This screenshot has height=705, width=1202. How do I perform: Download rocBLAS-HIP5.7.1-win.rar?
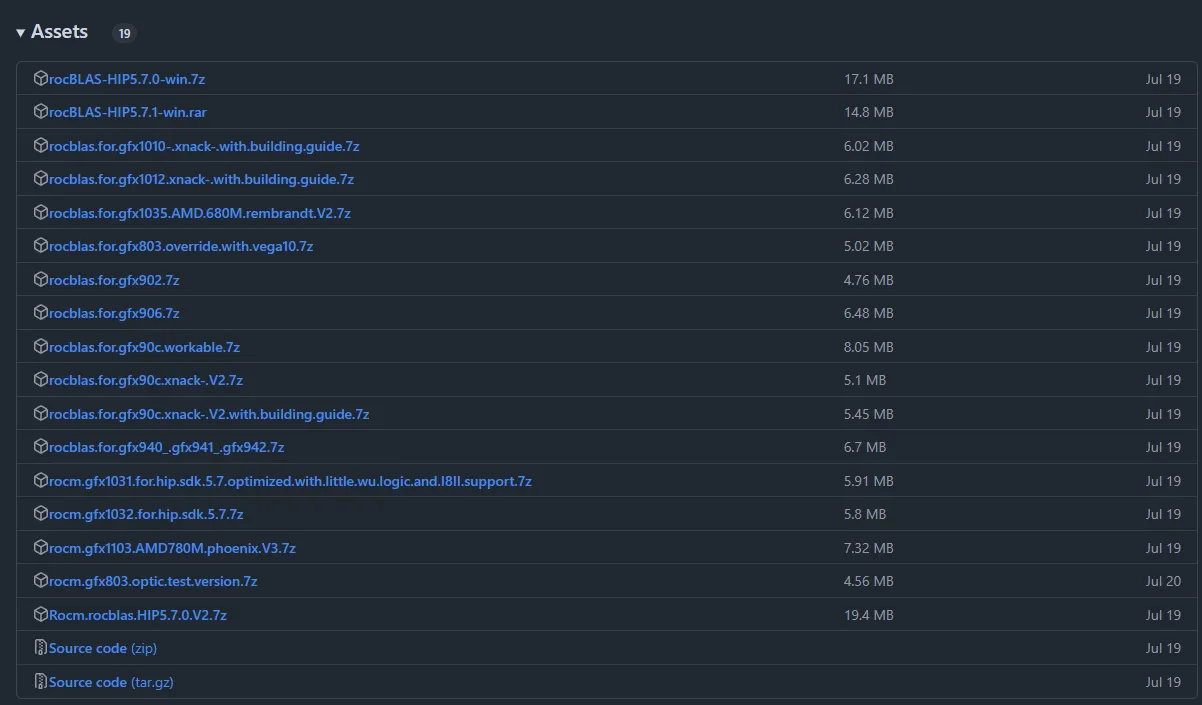pyautogui.click(x=128, y=112)
